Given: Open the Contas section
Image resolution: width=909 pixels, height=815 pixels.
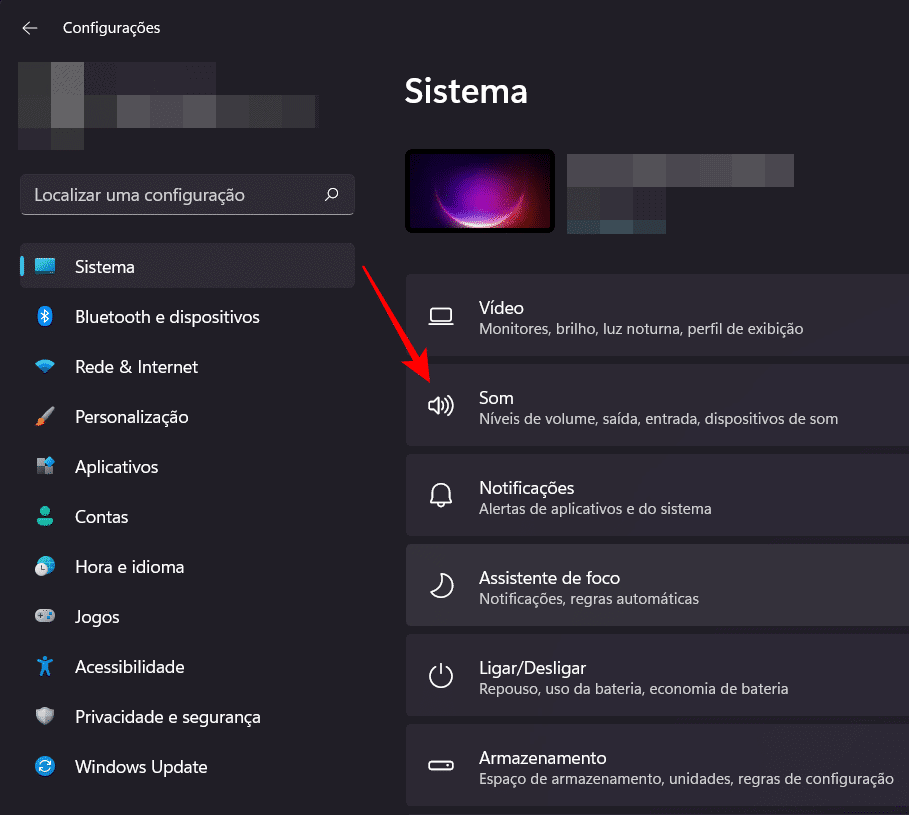Looking at the screenshot, I should (x=187, y=516).
